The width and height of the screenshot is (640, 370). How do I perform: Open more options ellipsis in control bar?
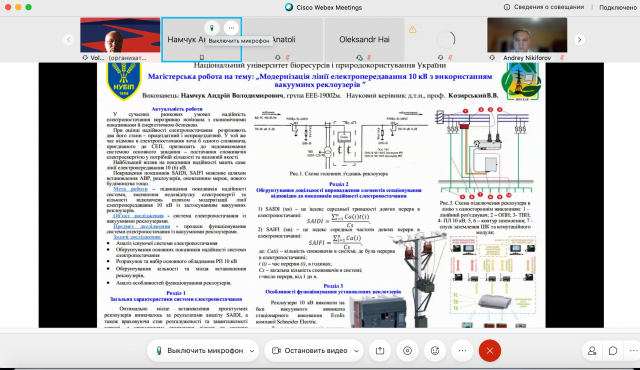point(462,350)
